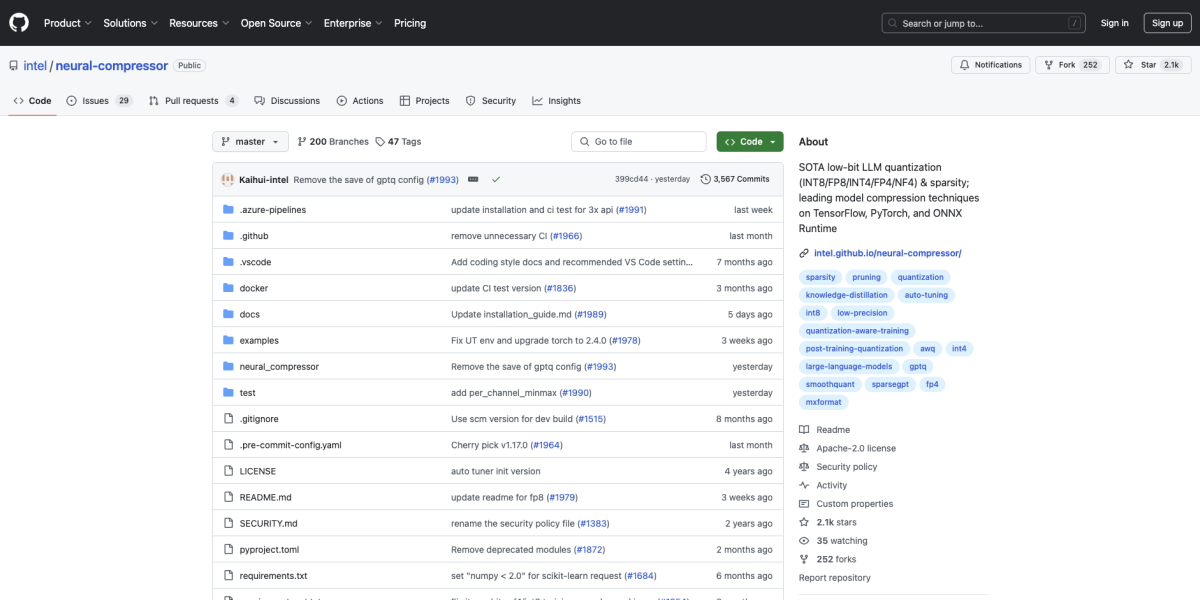Click the Kaihui-intel avatar thumbnail

pyautogui.click(x=228, y=179)
